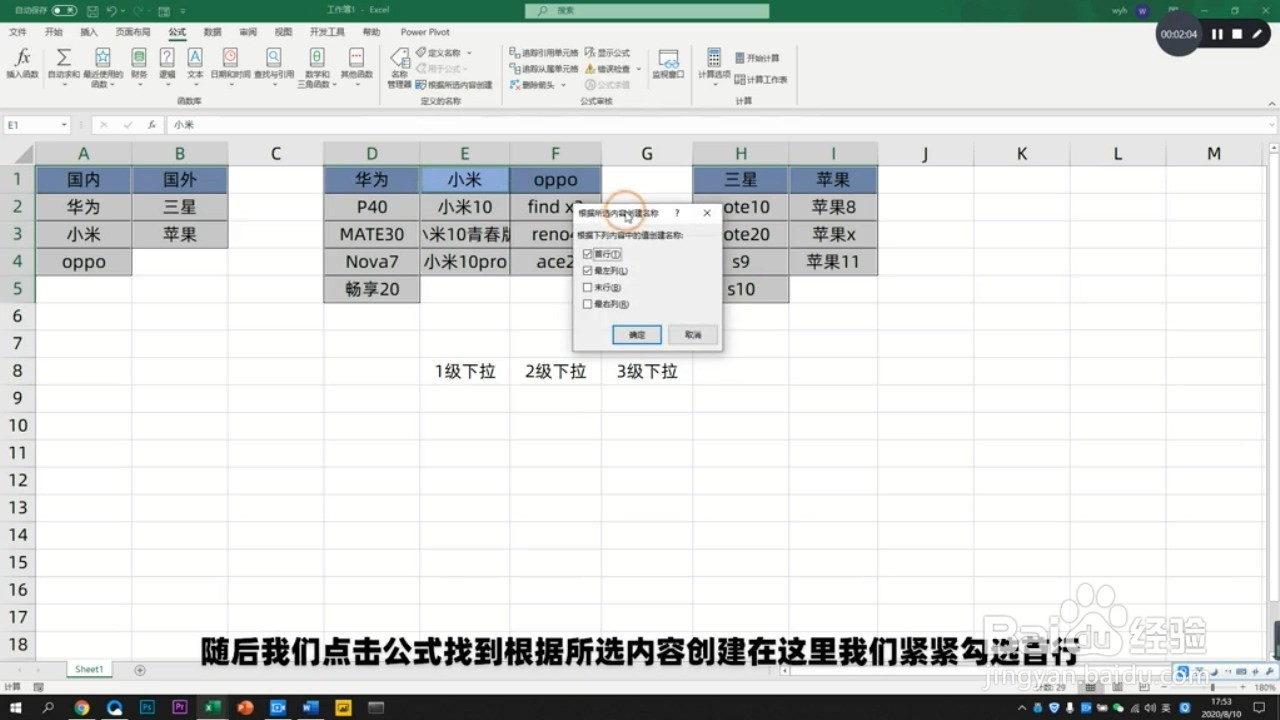
Task: Expand the Define Name (定义名称) dropdown arrow
Action: click(x=469, y=53)
